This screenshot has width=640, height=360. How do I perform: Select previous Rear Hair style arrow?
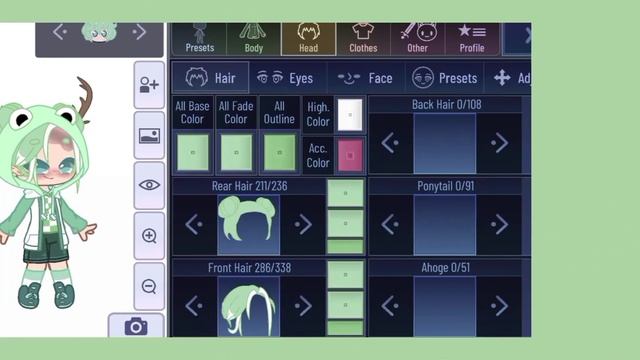(x=195, y=224)
